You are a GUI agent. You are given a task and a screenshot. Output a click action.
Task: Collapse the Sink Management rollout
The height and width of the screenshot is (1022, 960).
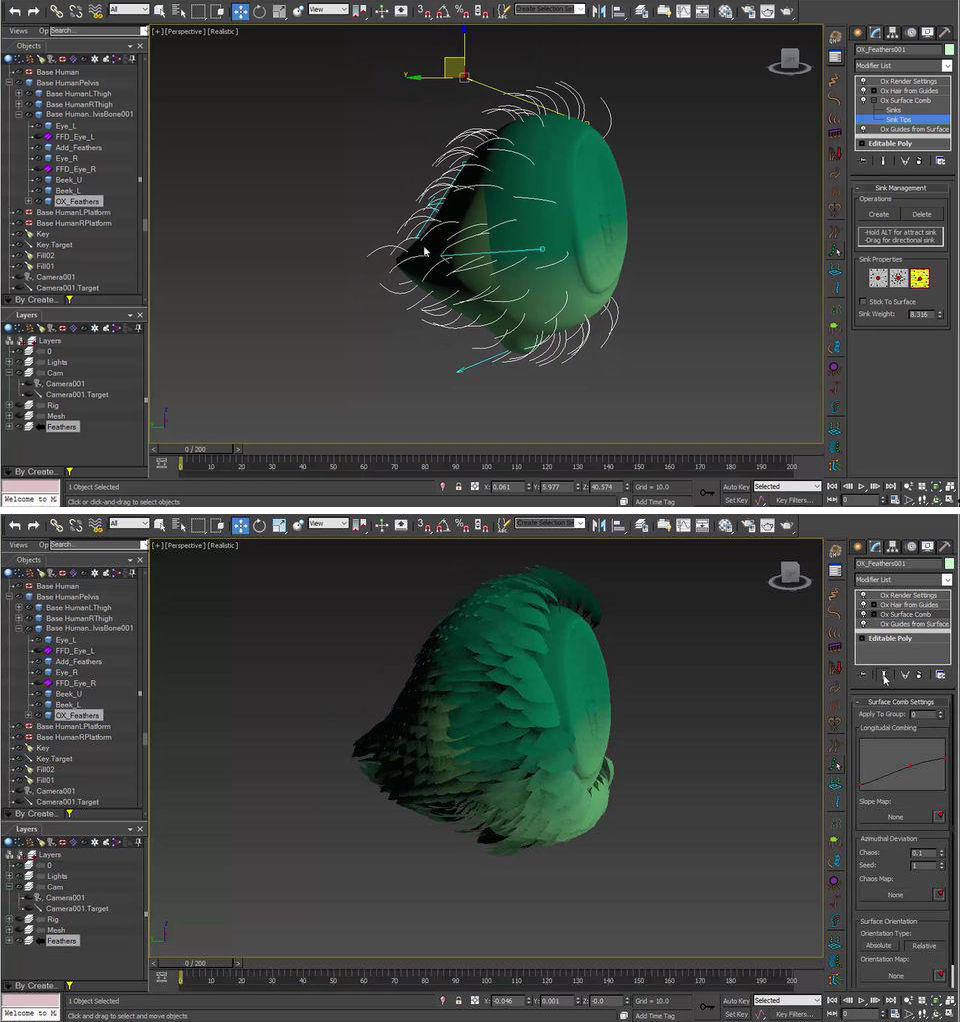[x=901, y=188]
